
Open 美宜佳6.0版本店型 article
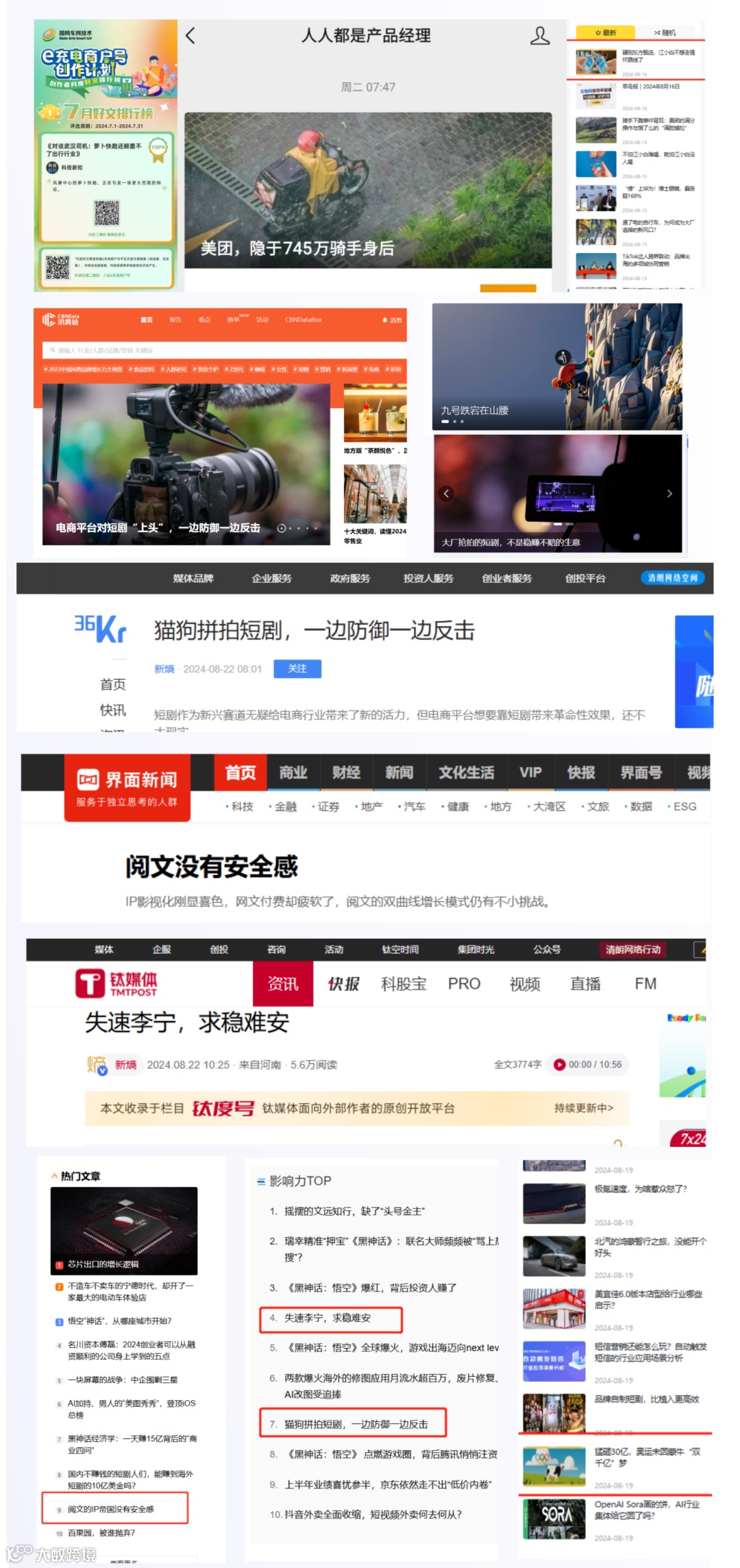[x=648, y=1299]
